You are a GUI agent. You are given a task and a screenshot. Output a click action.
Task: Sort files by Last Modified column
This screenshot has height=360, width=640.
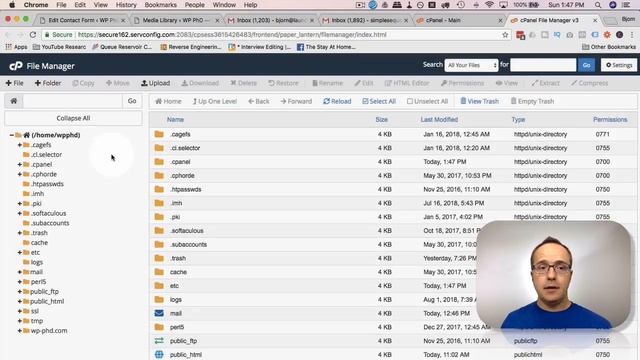point(439,120)
